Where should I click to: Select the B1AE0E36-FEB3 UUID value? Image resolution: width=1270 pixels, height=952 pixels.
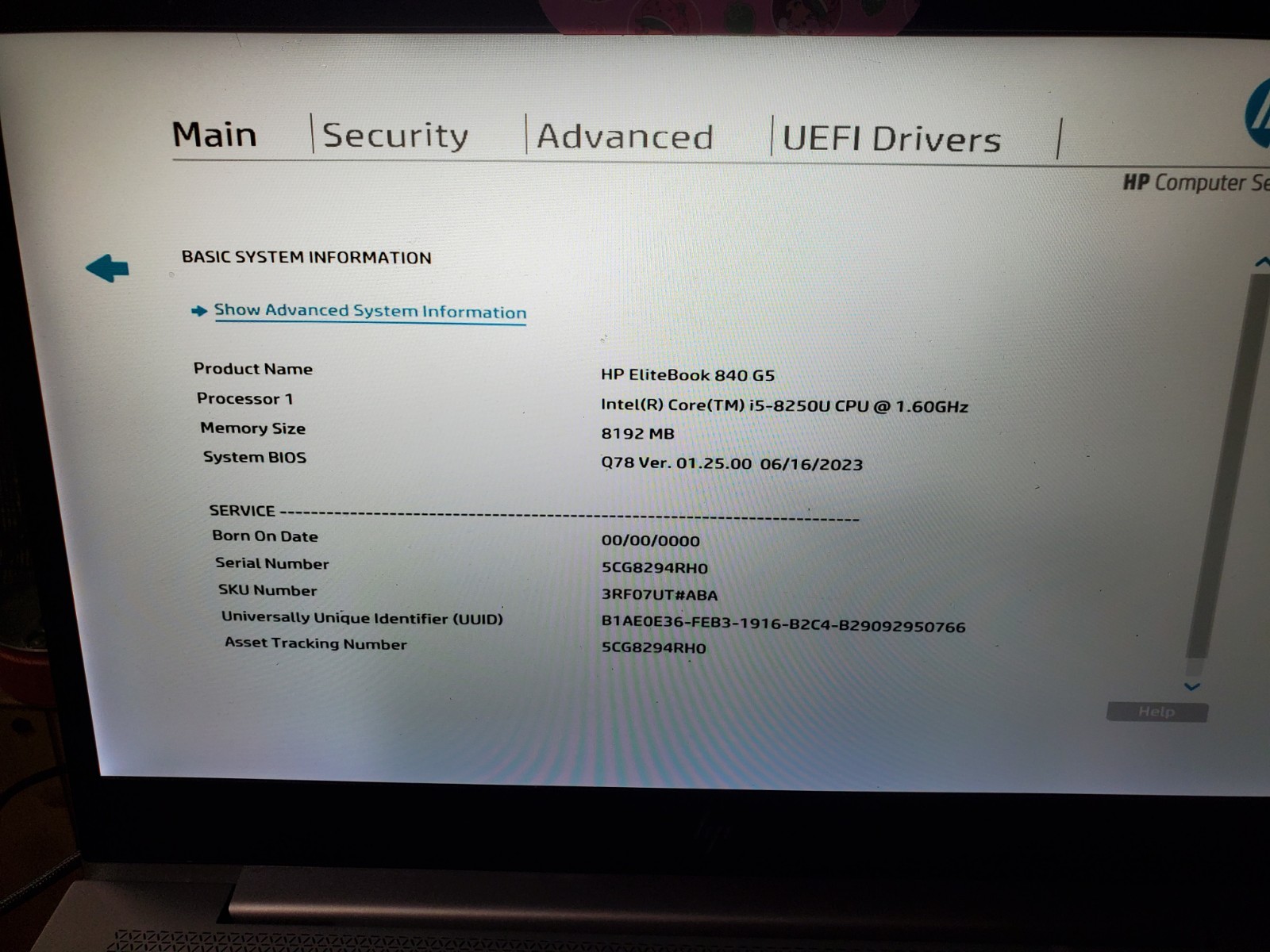[x=783, y=626]
